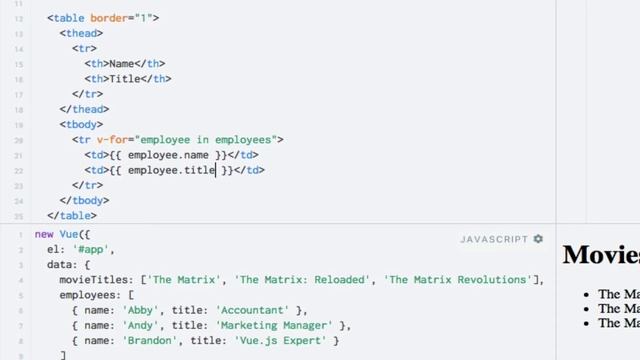Click line number 22 in HTML gutter
This screenshot has height=360, width=640.
point(18,171)
